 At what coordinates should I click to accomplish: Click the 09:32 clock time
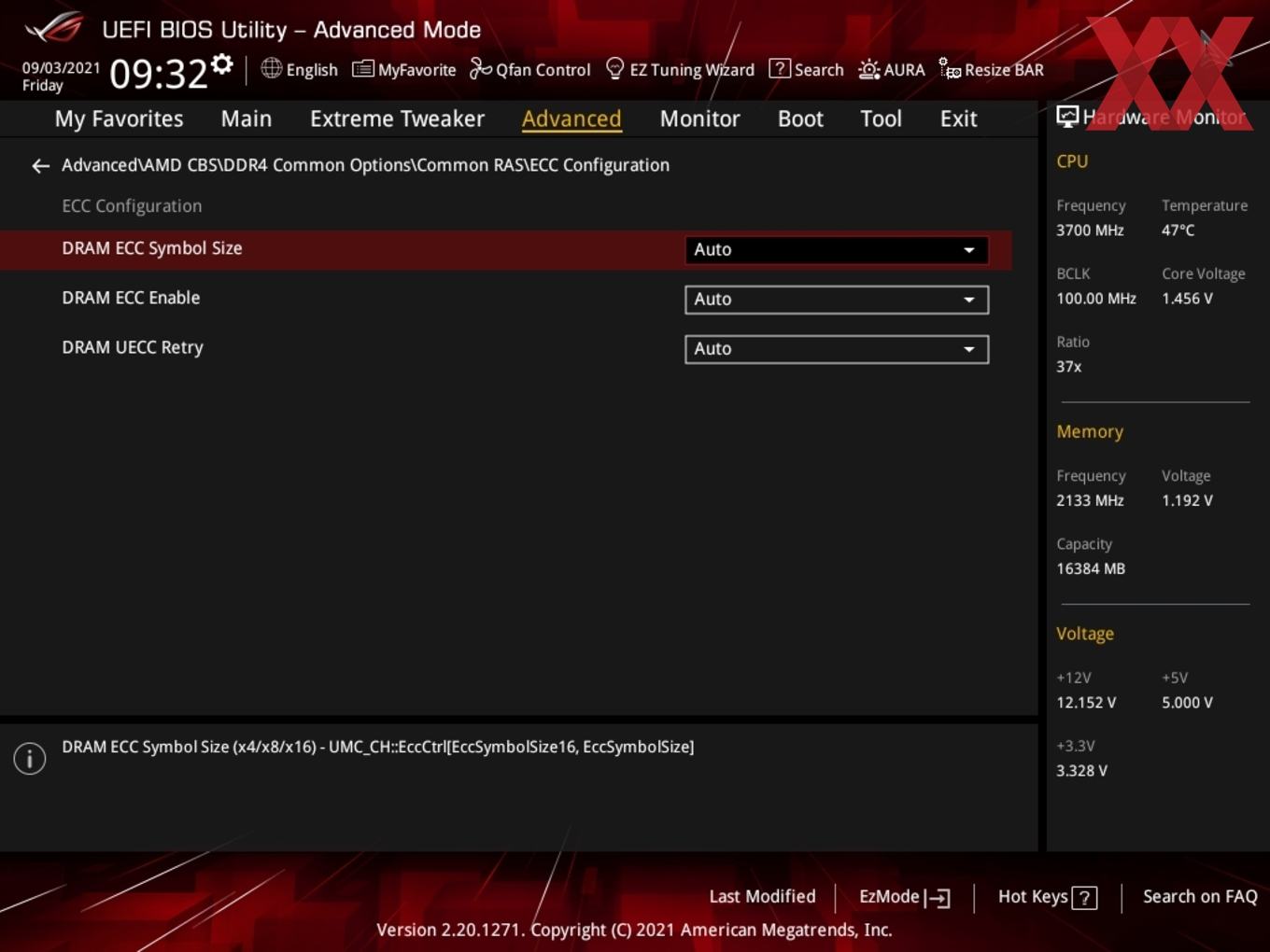(x=159, y=73)
